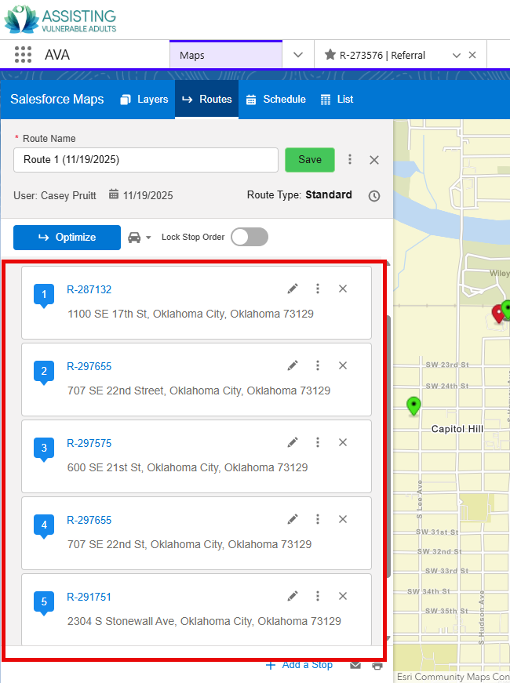Open more options for stop 5 R-291751
The height and width of the screenshot is (684, 510).
click(318, 595)
